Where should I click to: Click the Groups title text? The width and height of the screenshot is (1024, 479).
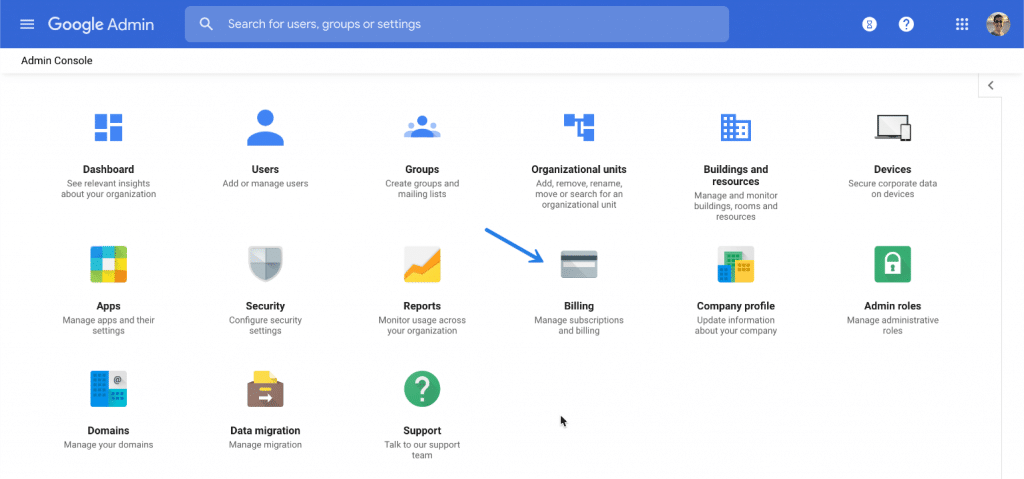click(422, 169)
